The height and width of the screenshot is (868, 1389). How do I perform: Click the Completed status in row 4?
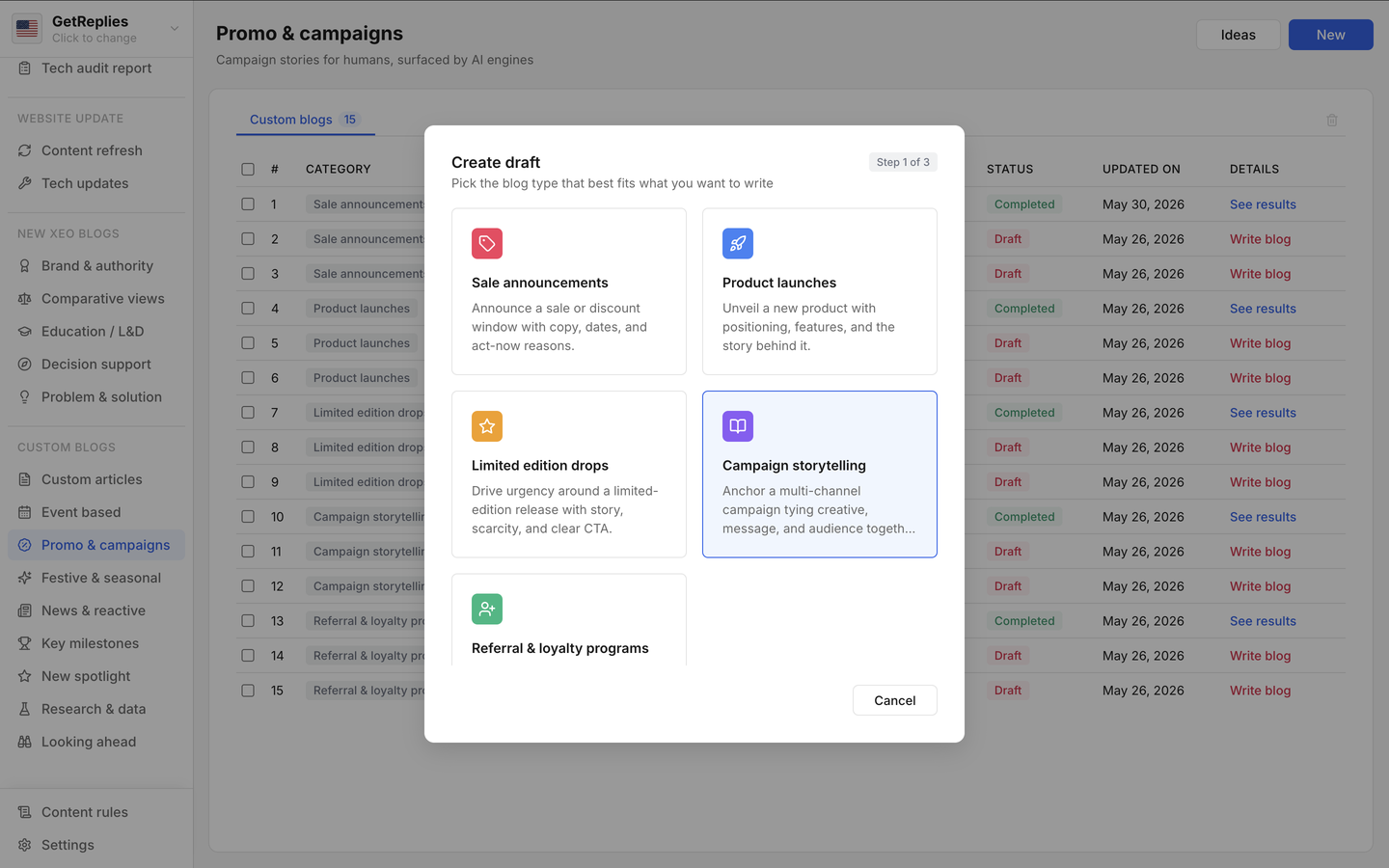[1024, 309]
